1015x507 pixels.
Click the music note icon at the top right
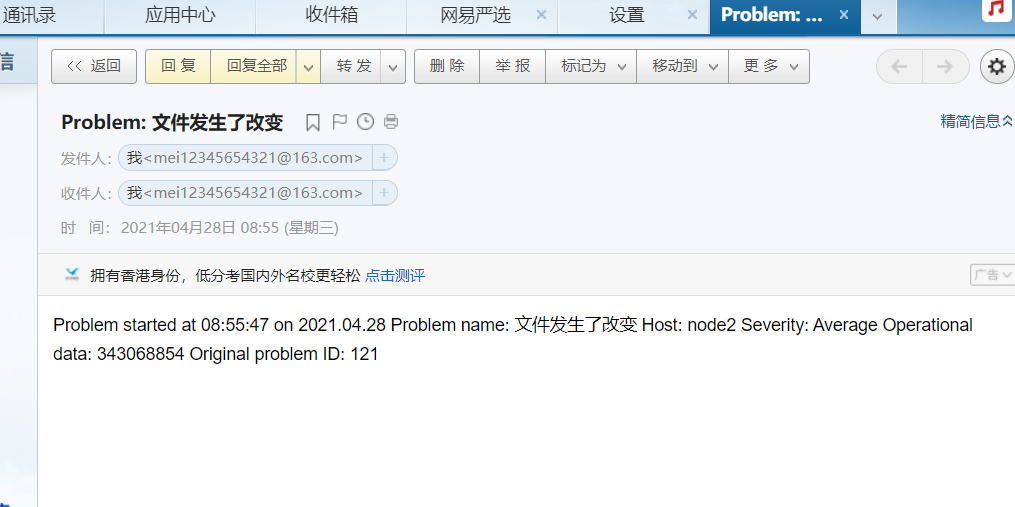996,9
